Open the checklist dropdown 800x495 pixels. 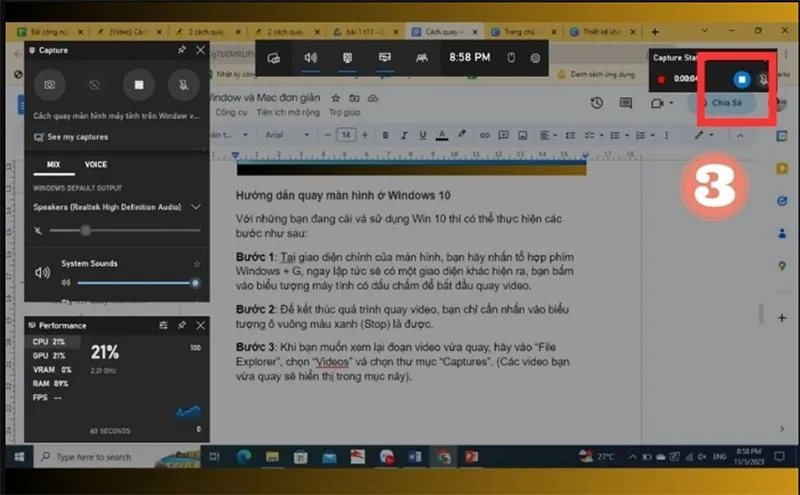593,135
